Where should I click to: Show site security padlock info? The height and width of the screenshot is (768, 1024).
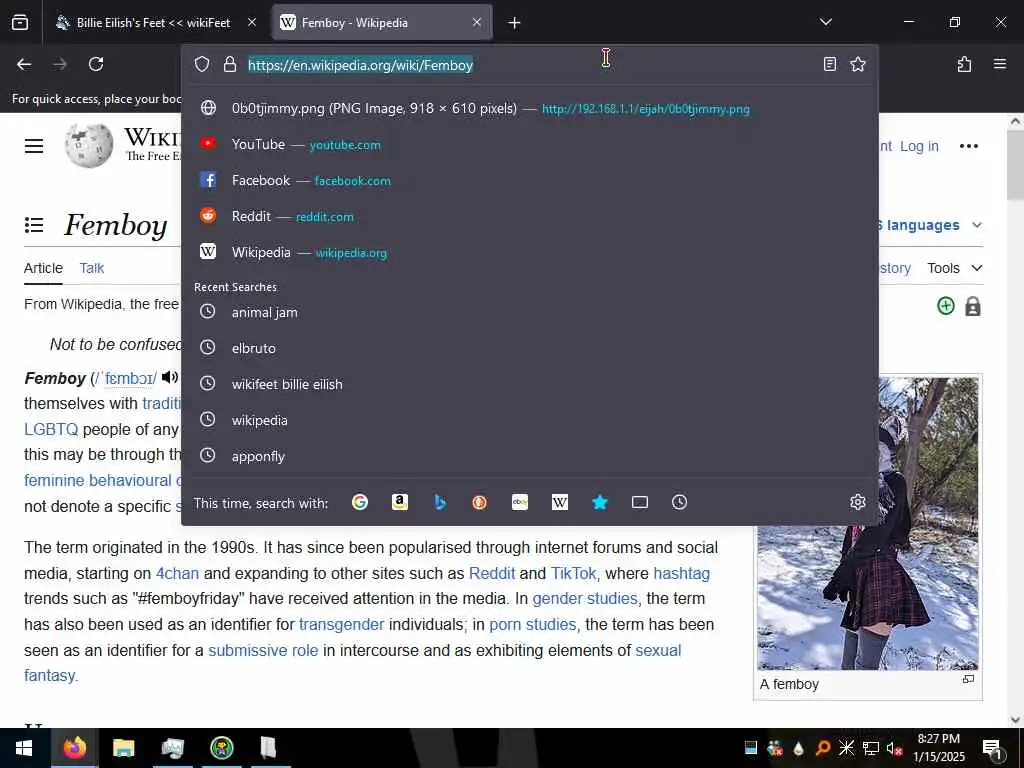pos(229,64)
